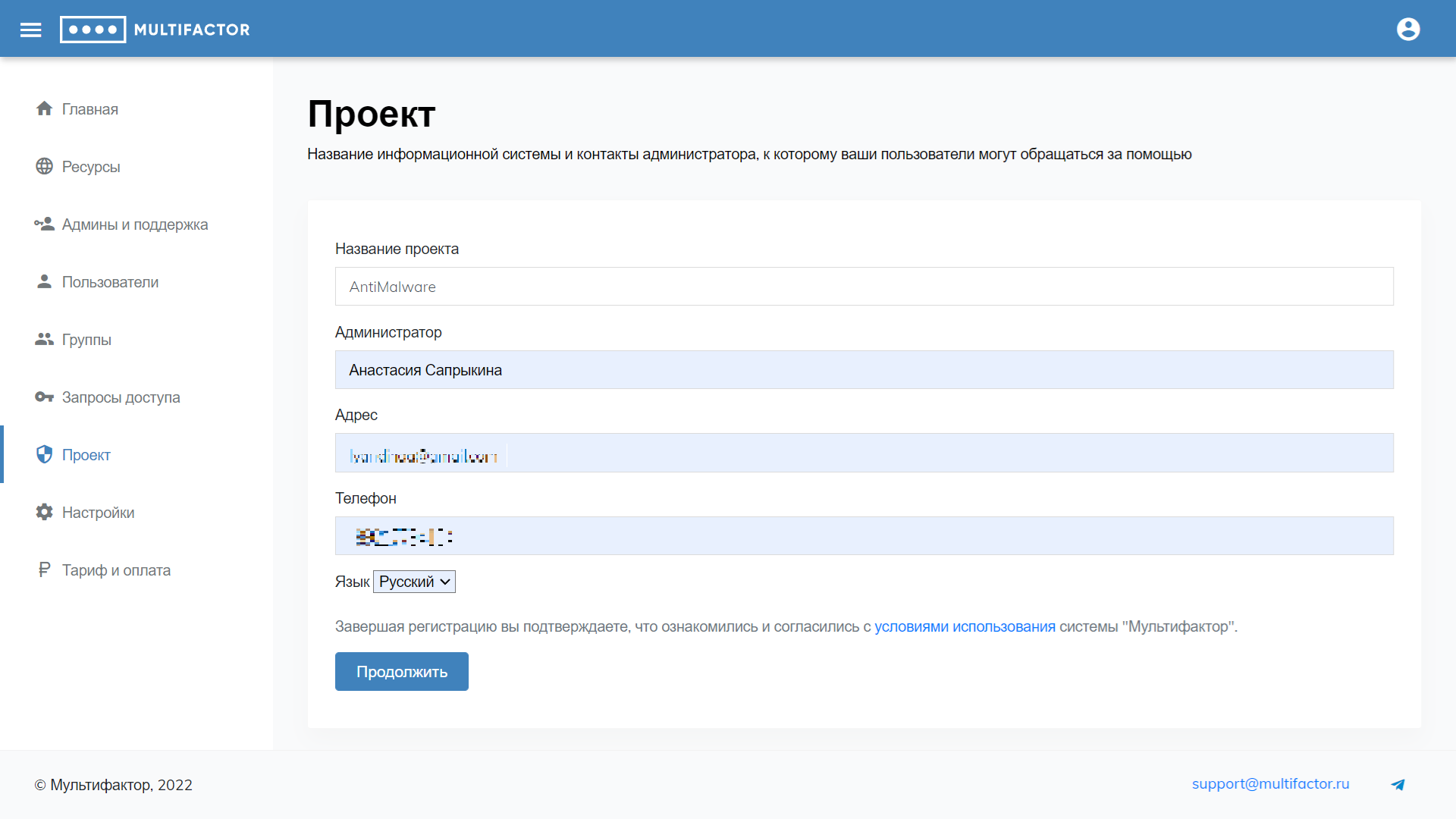Click the Телефон input field

[864, 537]
